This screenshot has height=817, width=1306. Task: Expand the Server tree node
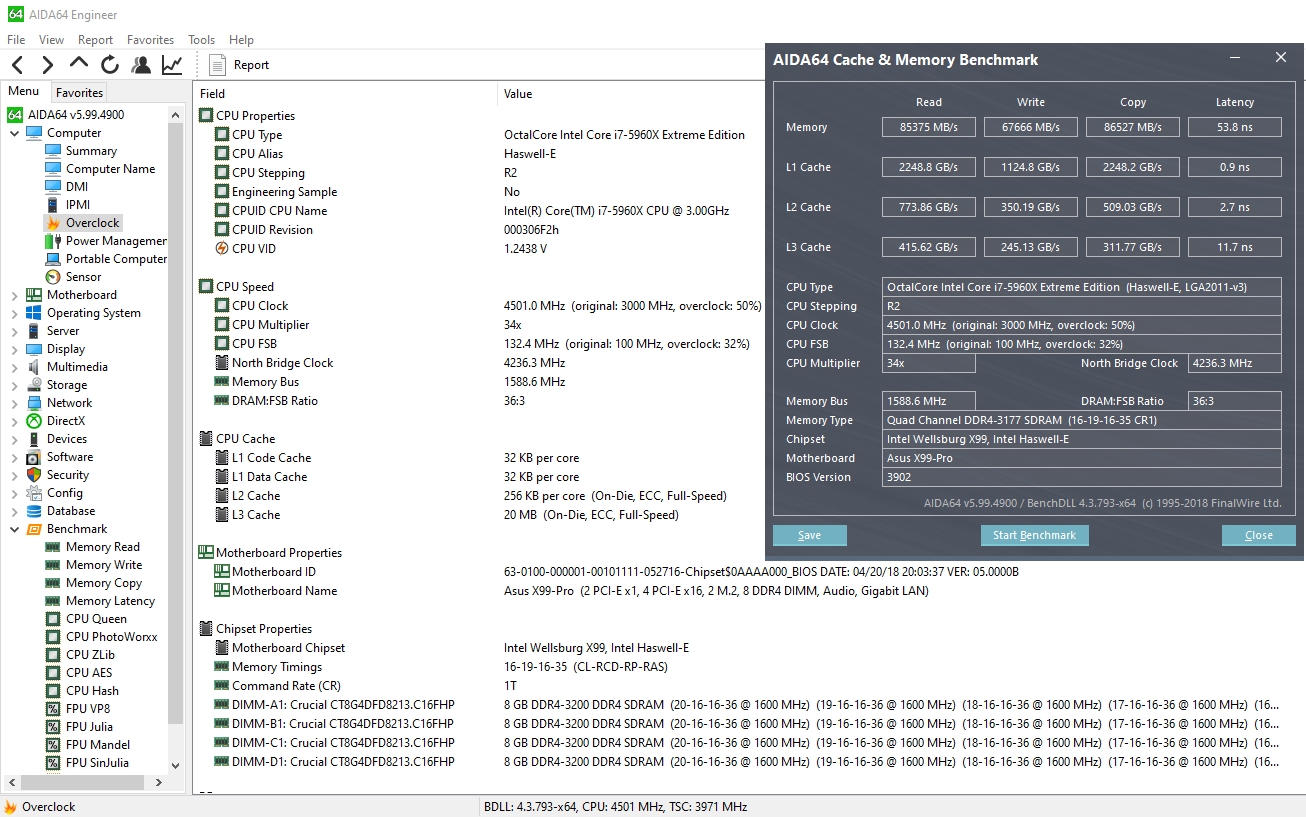click(x=15, y=331)
